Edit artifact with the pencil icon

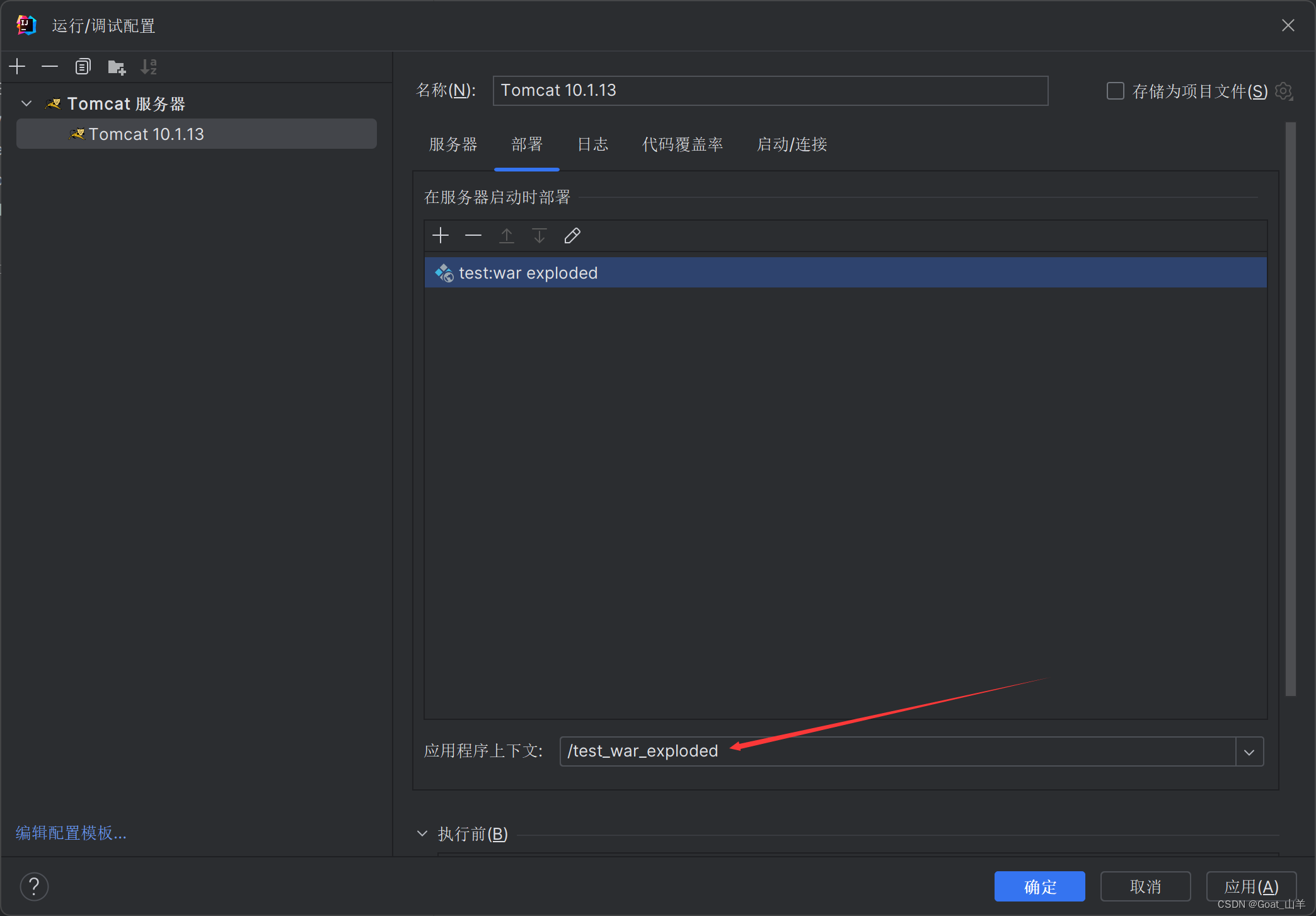coord(572,236)
